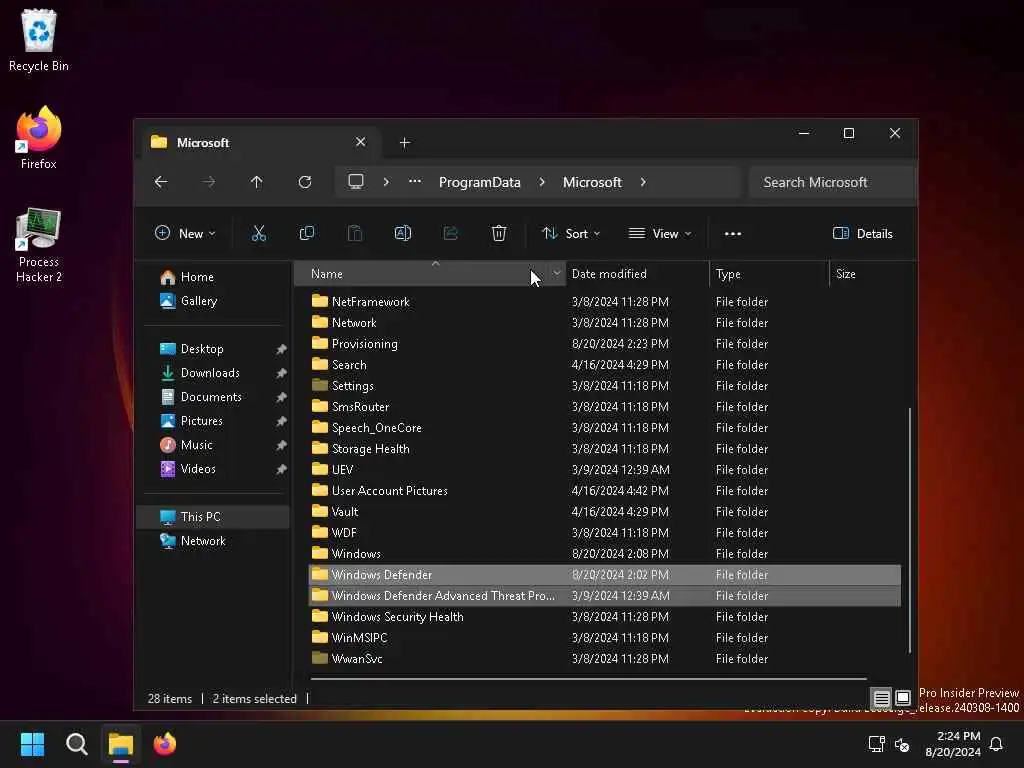
Task: Sort by the Type column header
Action: pos(769,274)
